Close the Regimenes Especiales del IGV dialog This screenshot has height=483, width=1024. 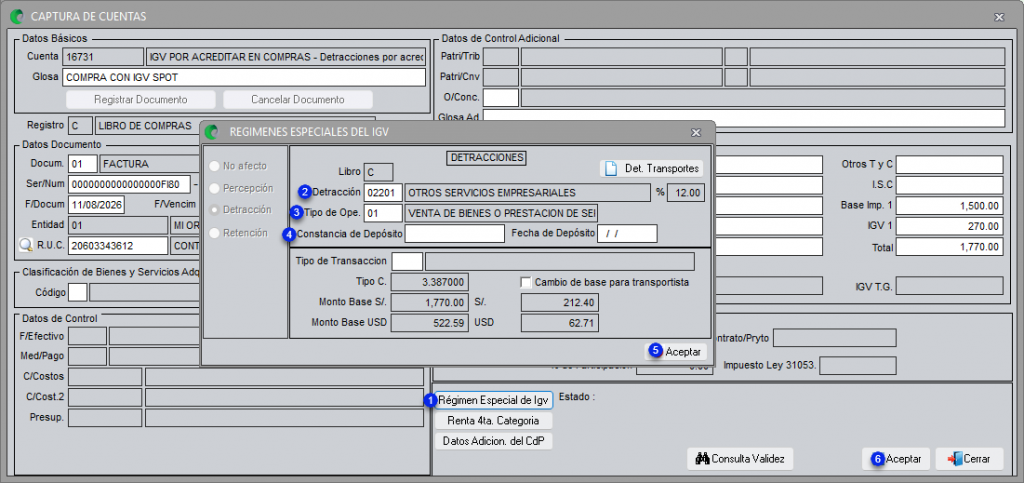tap(696, 132)
